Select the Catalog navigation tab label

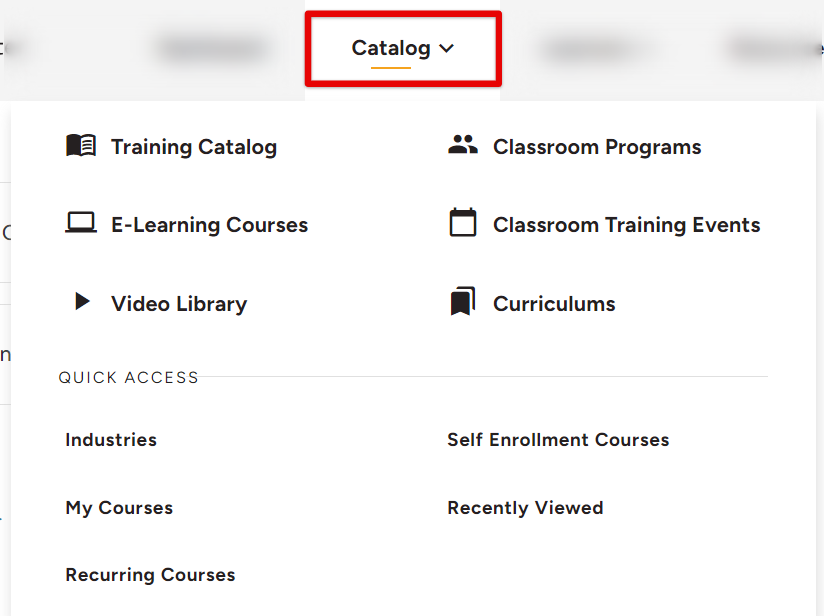391,48
